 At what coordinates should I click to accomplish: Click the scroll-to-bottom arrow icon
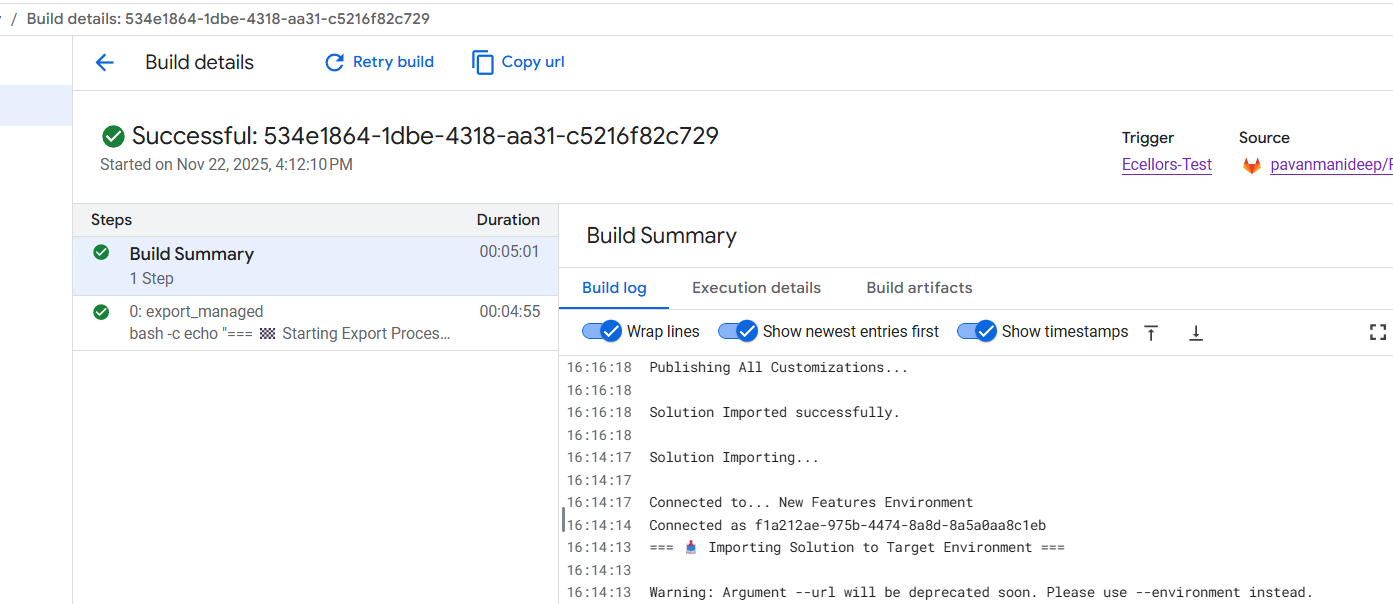pos(1195,333)
